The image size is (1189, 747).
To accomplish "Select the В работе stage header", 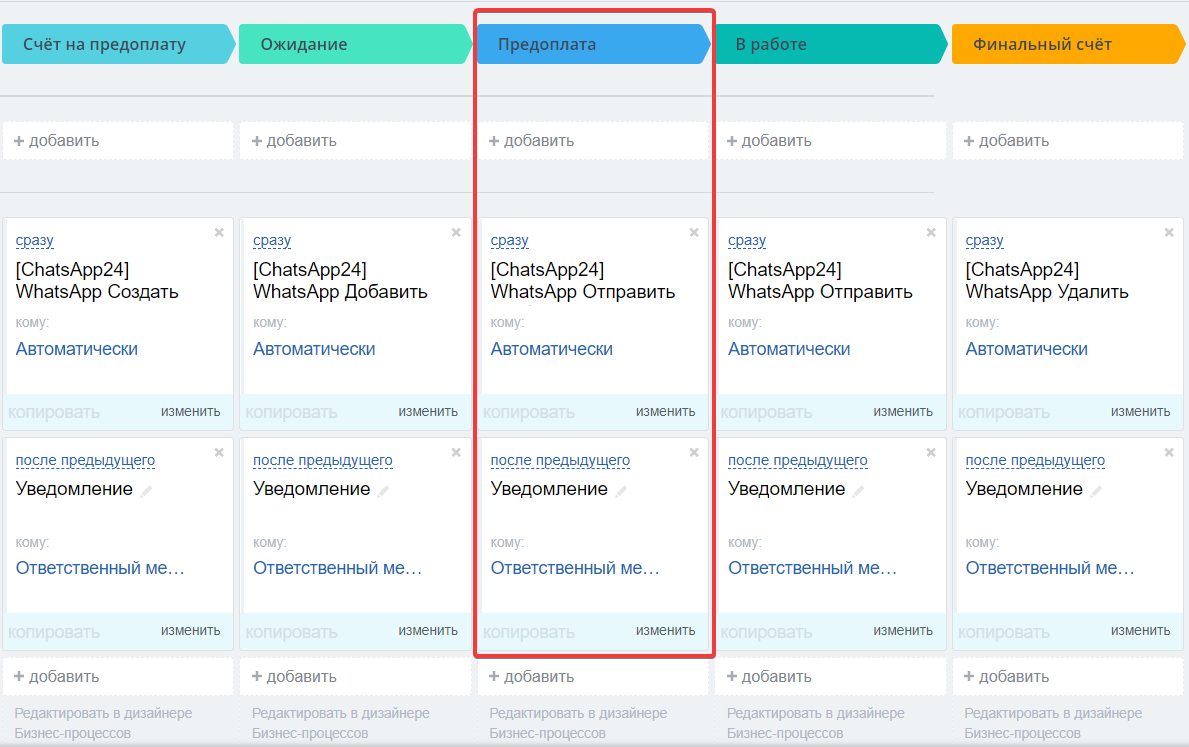I will 828,44.
